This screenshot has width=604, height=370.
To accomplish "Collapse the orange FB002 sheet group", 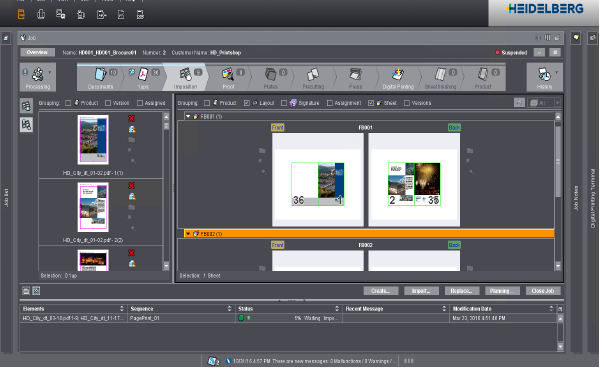I will coord(188,234).
